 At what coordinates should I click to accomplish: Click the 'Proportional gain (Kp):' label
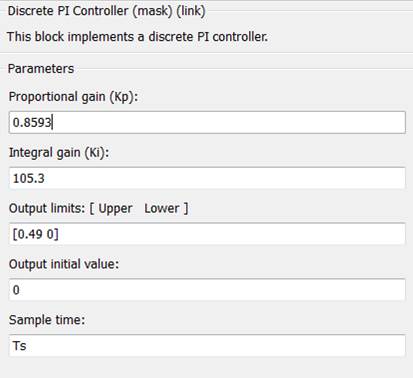click(x=73, y=97)
